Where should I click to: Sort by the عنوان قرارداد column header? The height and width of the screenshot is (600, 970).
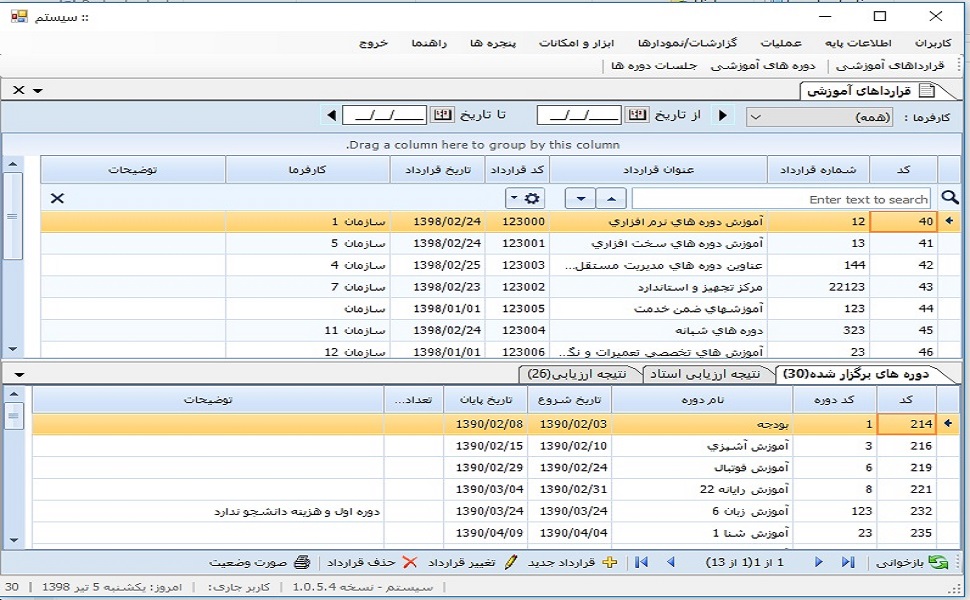coord(658,169)
